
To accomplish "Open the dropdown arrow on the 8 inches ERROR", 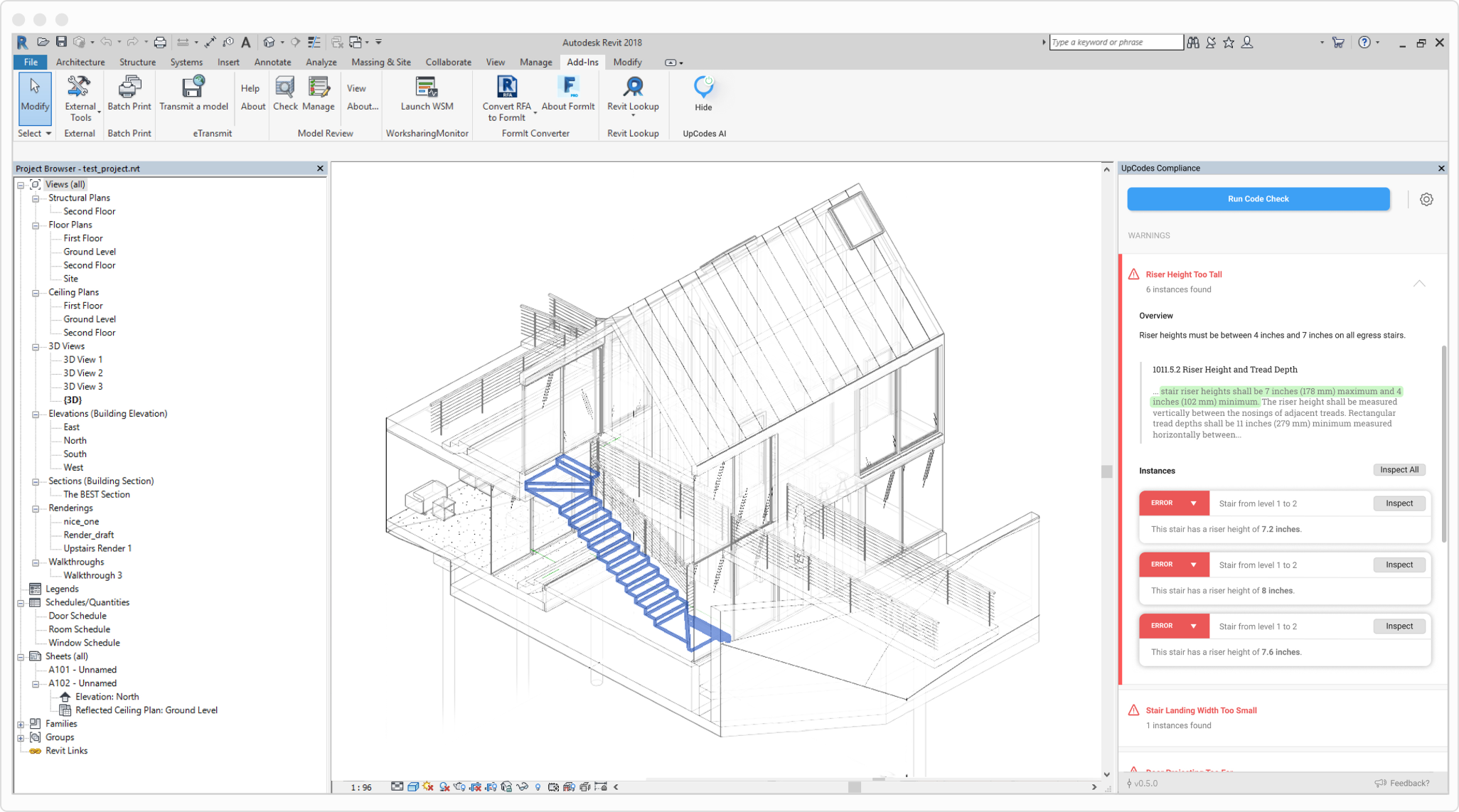I will click(1194, 565).
